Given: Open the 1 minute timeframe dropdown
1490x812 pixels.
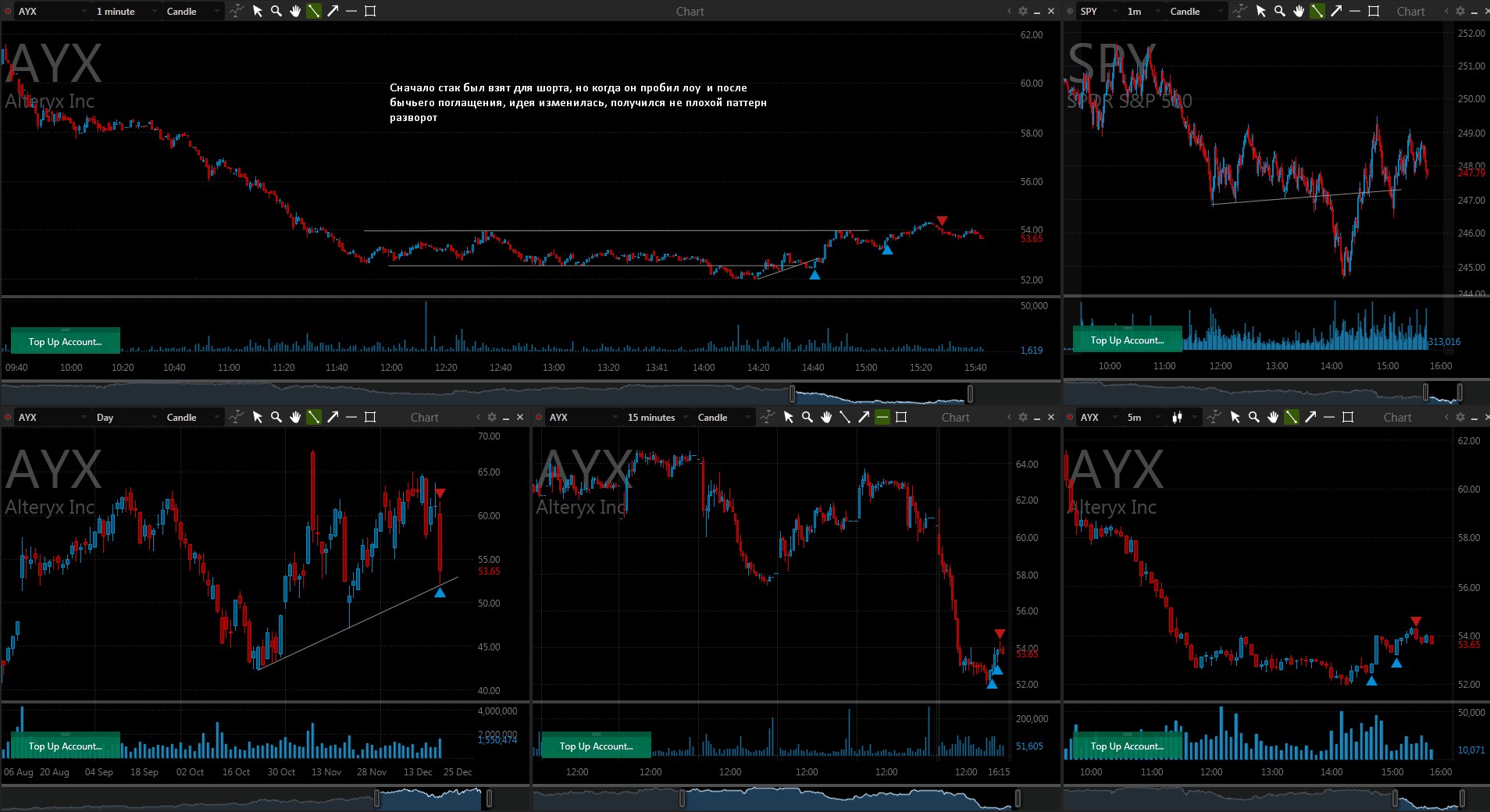Looking at the screenshot, I should click(127, 11).
